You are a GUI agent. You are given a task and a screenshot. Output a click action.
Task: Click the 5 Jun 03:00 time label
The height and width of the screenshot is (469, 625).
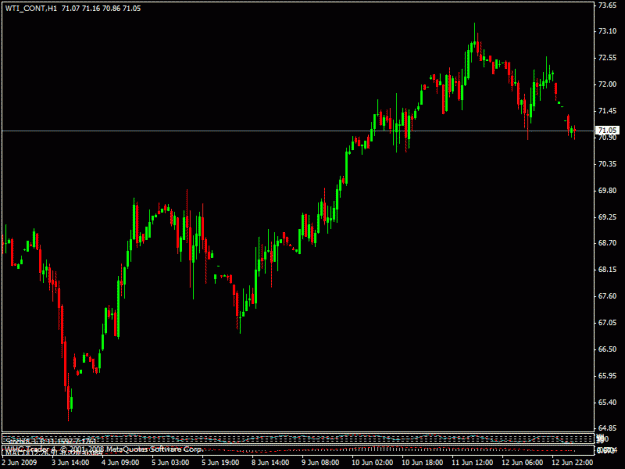coord(170,463)
